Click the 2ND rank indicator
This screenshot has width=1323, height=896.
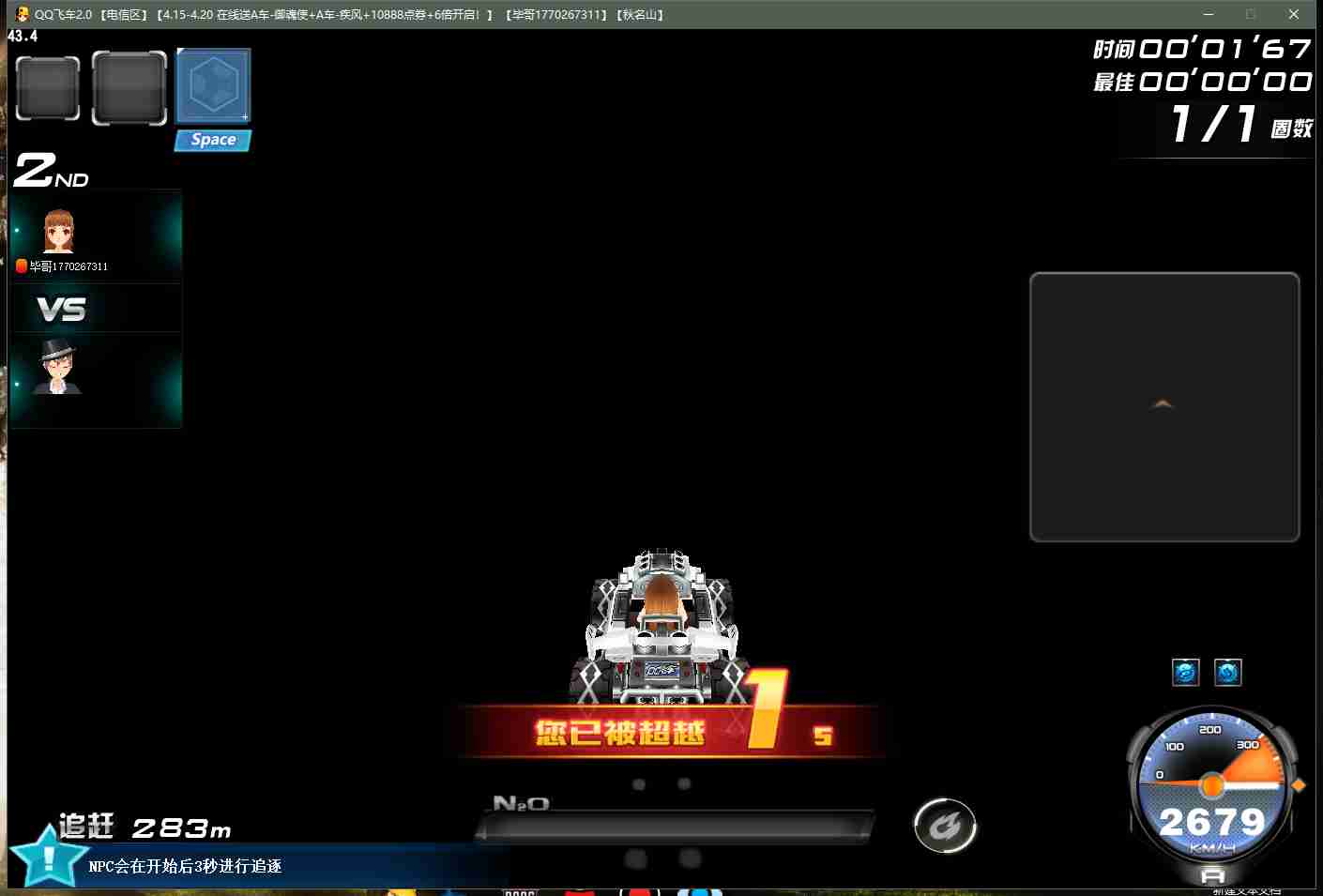52,171
